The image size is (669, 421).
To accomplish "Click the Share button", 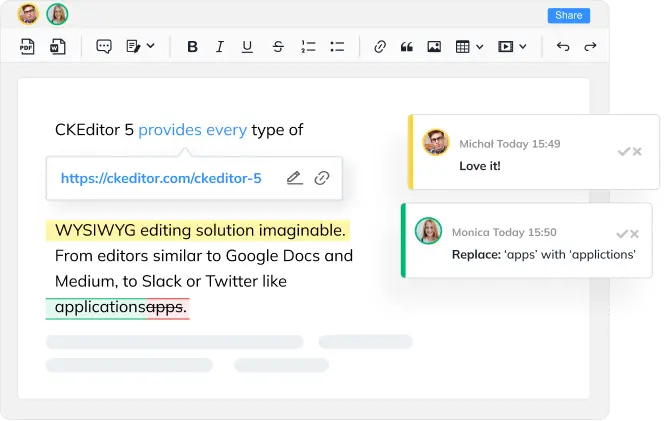I will pos(569,15).
